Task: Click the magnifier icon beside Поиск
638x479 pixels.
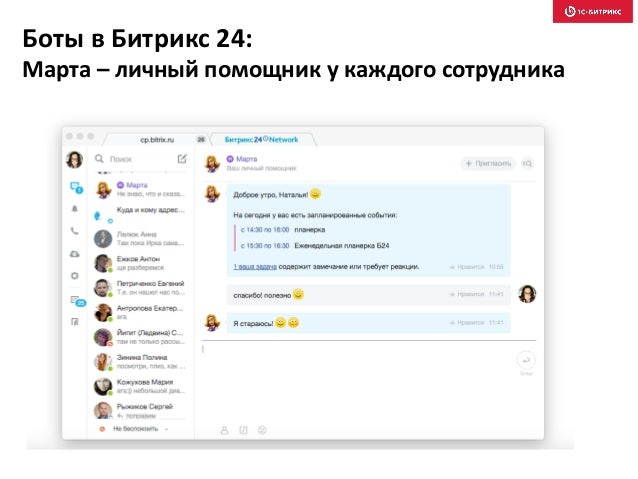Action: [99, 158]
